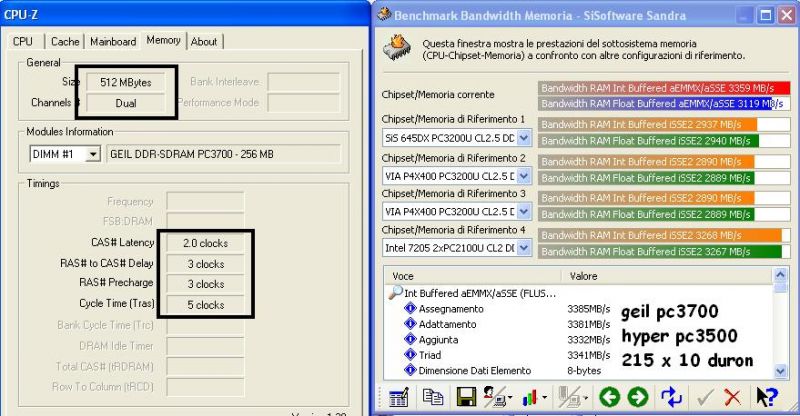This screenshot has width=800, height=416.
Task: Click the blue diamond icon beside Adattamento
Action: click(x=410, y=323)
